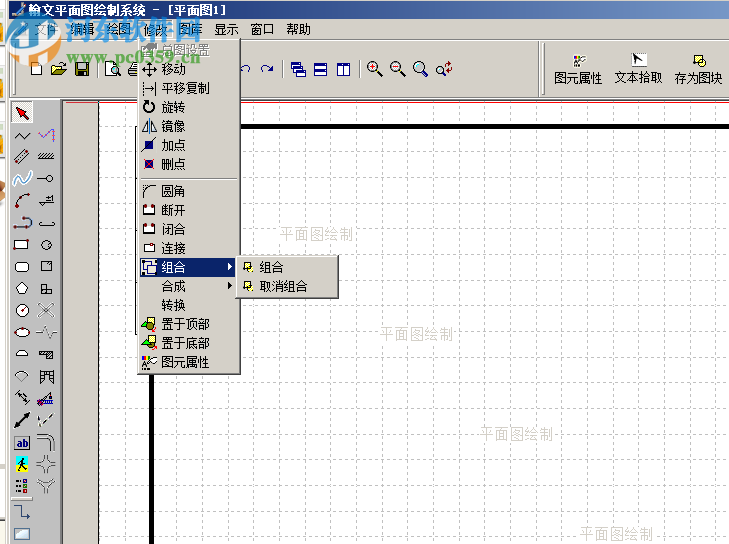729x544 pixels.
Task: Choose 镜像 menu entry
Action: click(x=189, y=126)
